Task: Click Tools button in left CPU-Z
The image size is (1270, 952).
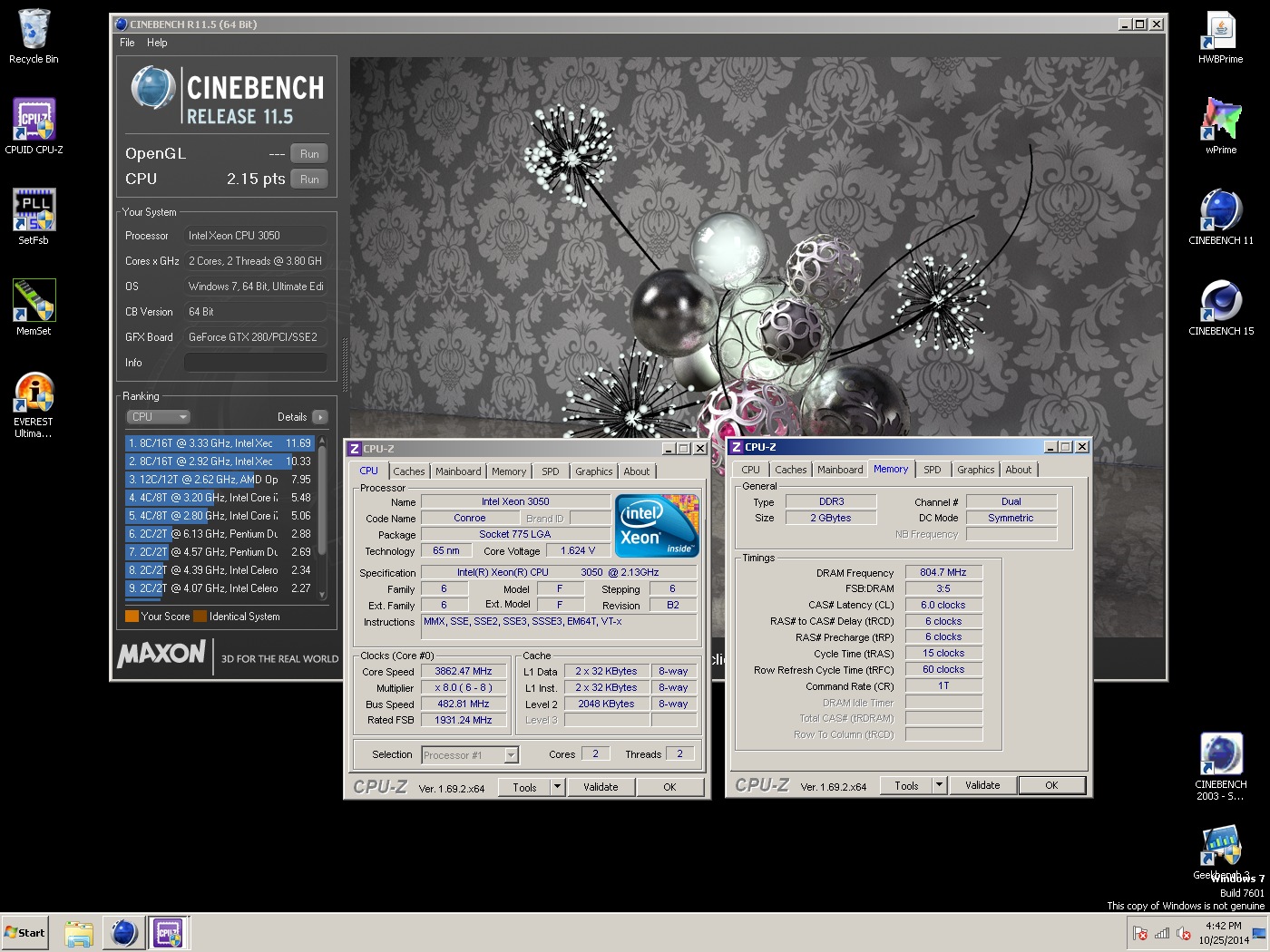Action: pyautogui.click(x=524, y=787)
